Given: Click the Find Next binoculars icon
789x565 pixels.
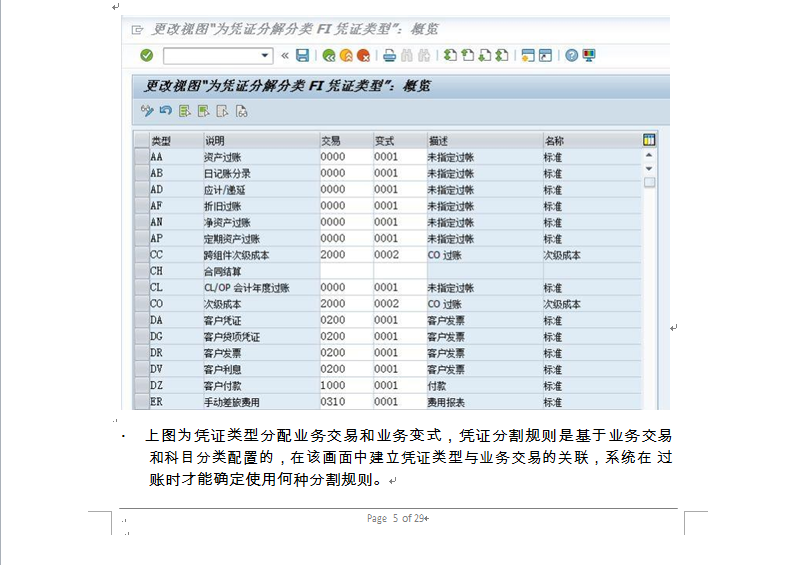Looking at the screenshot, I should (x=424, y=55).
